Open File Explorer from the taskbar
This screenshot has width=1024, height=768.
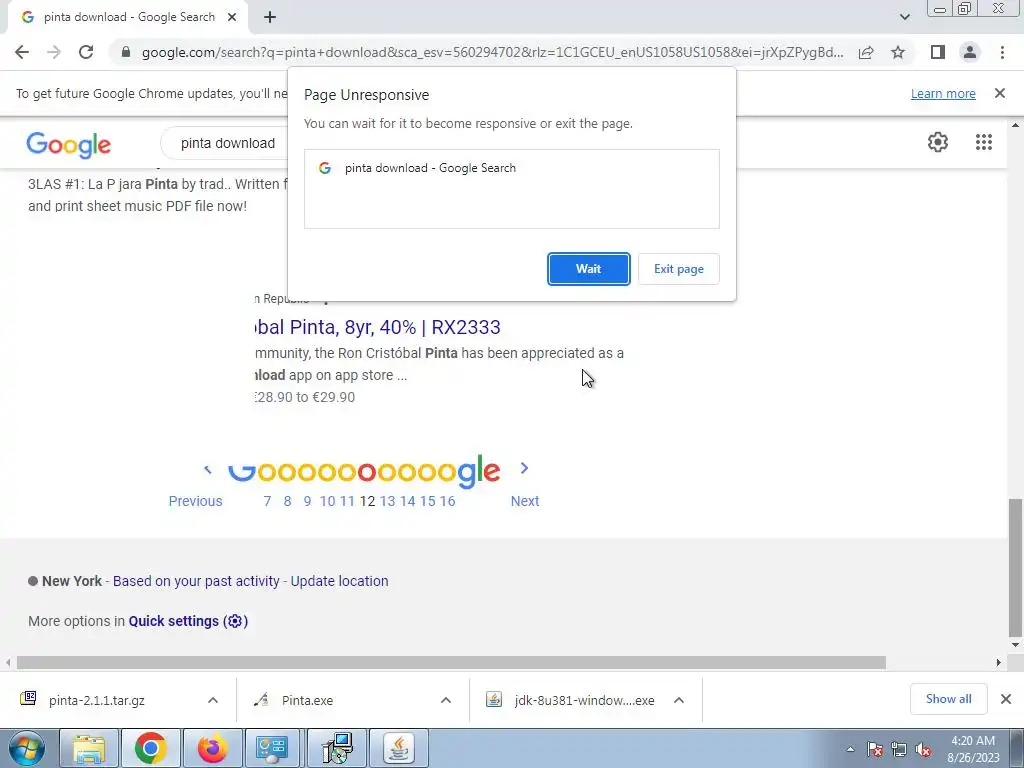[x=89, y=748]
